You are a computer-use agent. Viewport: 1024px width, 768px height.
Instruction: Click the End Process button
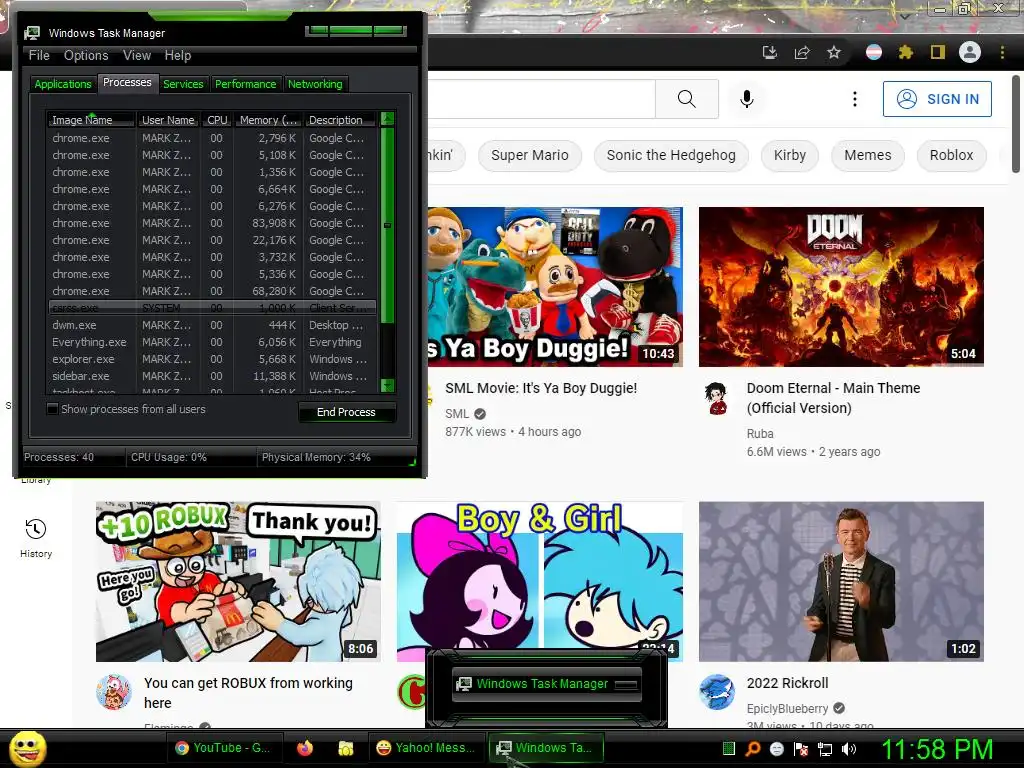[346, 412]
